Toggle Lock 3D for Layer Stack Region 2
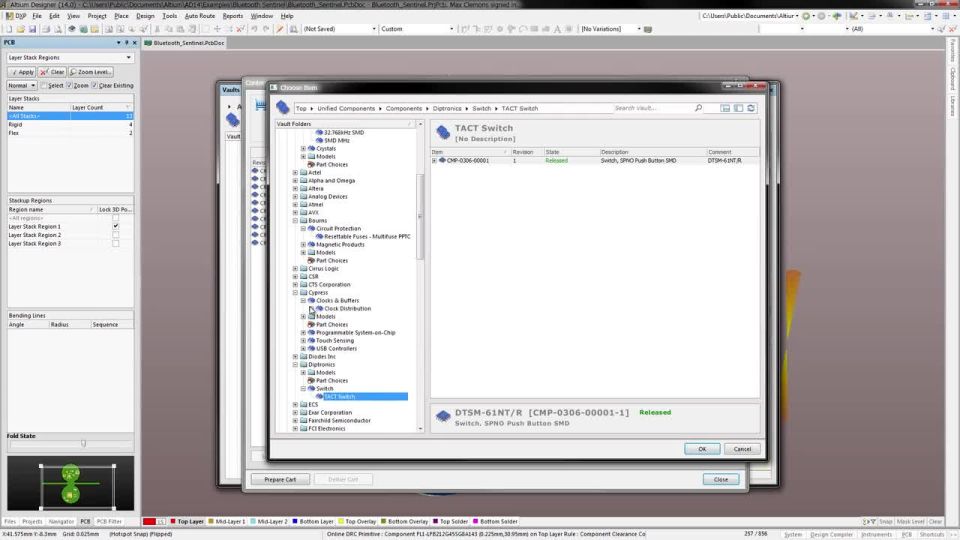 [115, 235]
